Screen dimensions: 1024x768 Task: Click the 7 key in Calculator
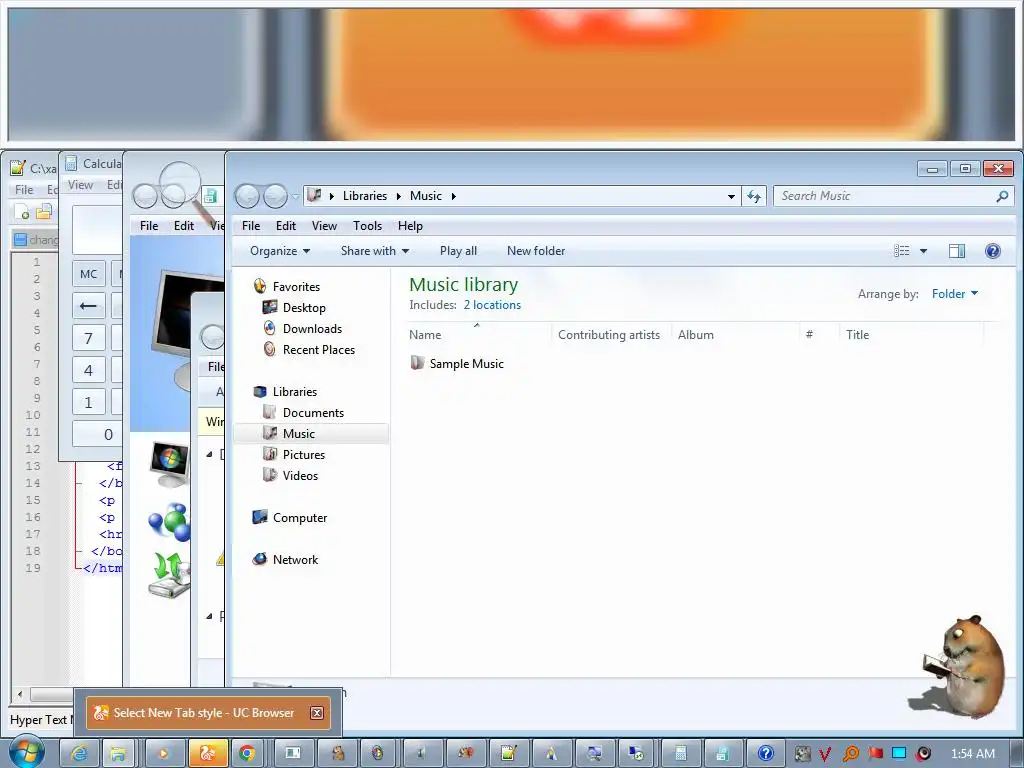88,338
